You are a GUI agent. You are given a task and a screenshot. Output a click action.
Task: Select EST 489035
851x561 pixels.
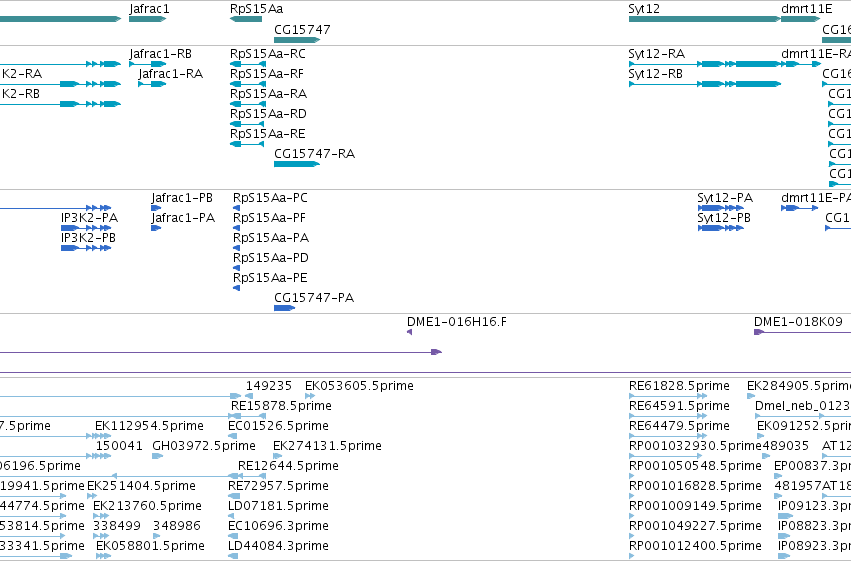[766, 456]
